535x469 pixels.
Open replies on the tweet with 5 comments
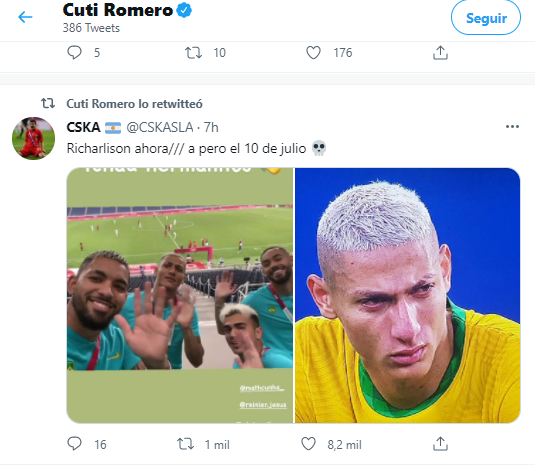pyautogui.click(x=74, y=53)
